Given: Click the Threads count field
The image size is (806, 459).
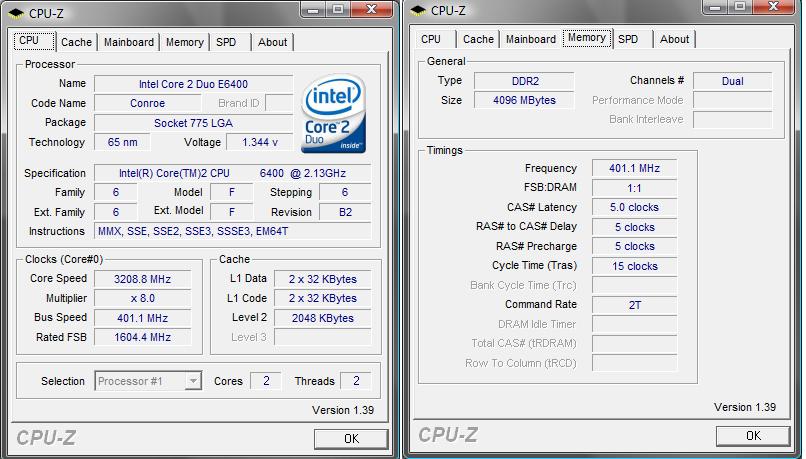Looking at the screenshot, I should pos(356,381).
